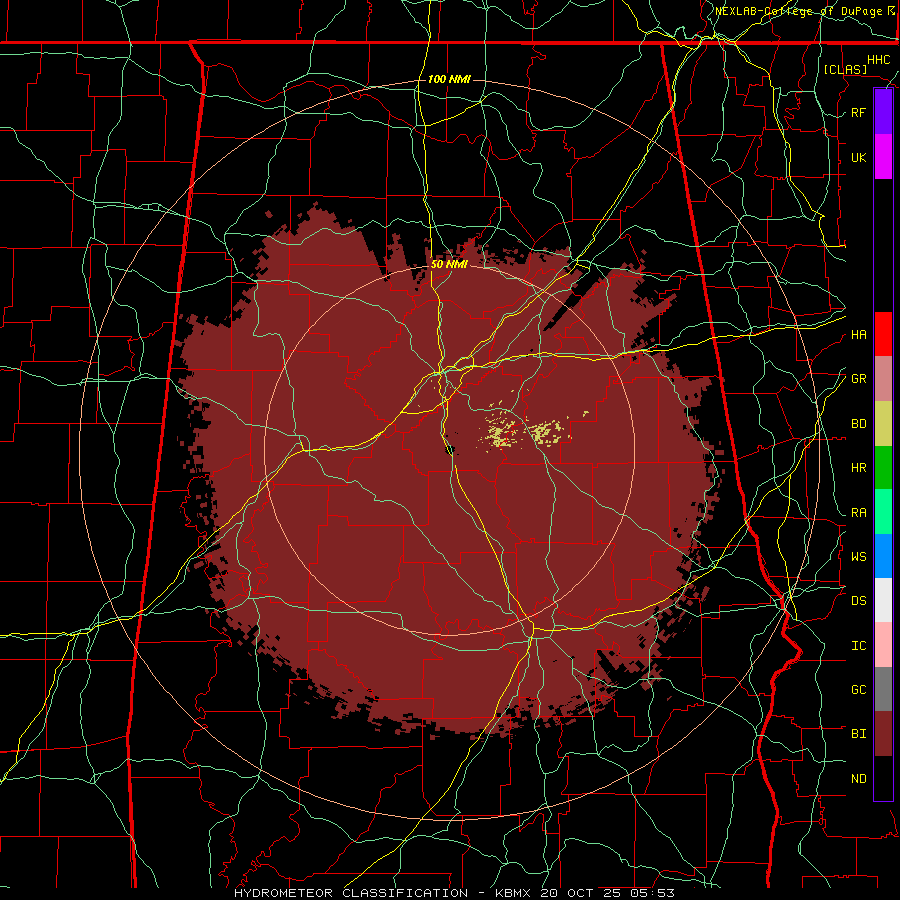Viewport: 900px width, 900px height.
Task: Click the IC legend label text
Action: point(858,646)
